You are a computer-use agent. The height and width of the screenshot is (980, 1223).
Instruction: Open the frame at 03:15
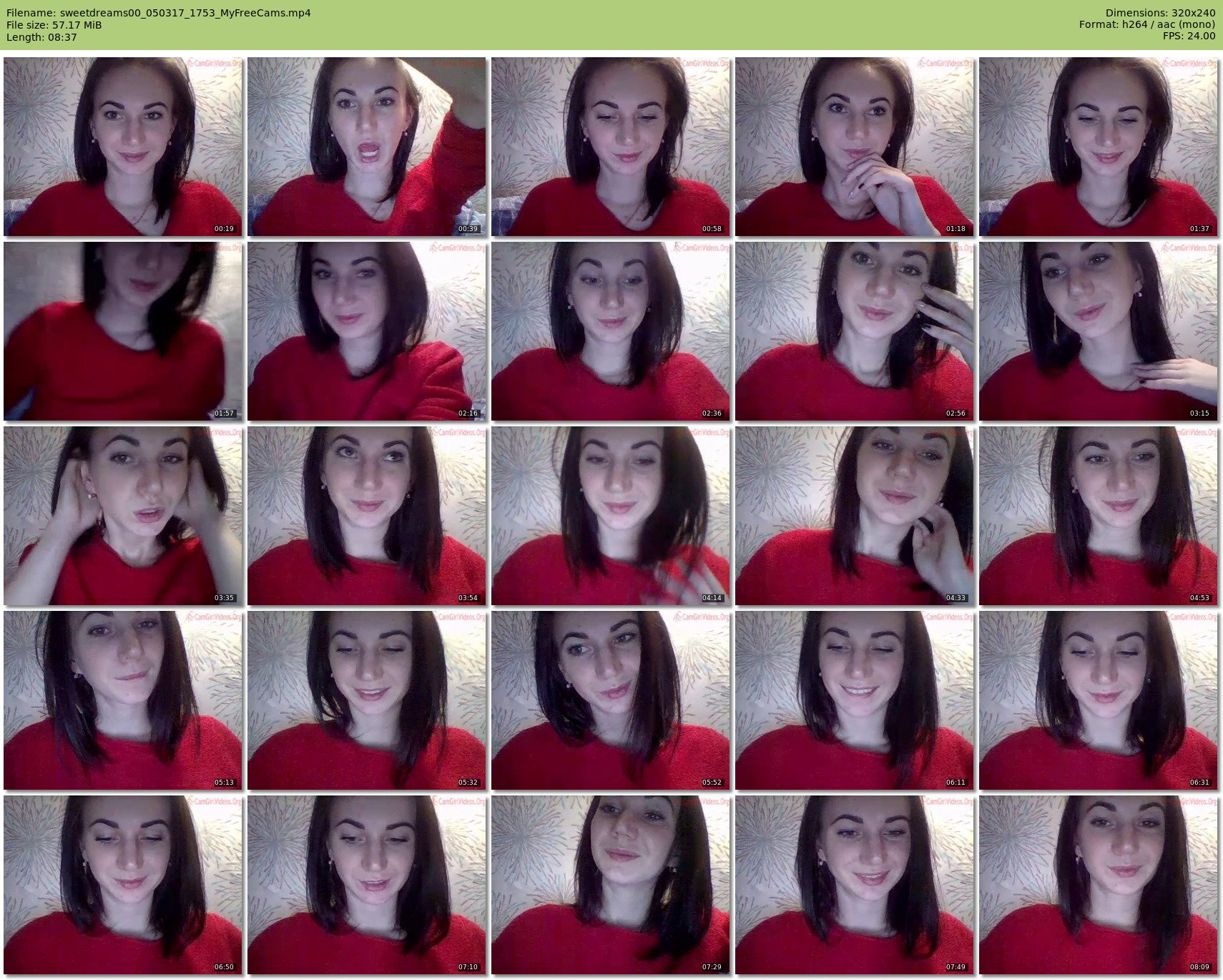coord(1099,331)
